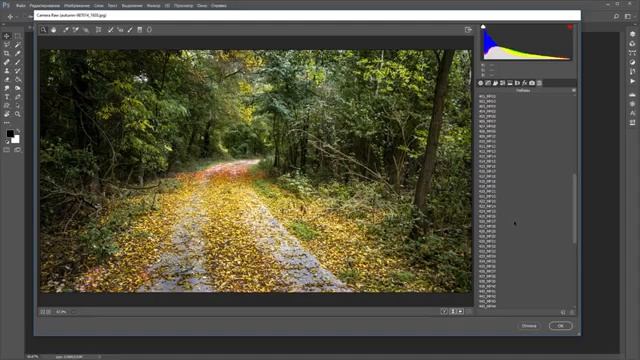This screenshot has height=360, width=640.
Task: Open the zoom level dropdown below the preview
Action: click(65, 312)
